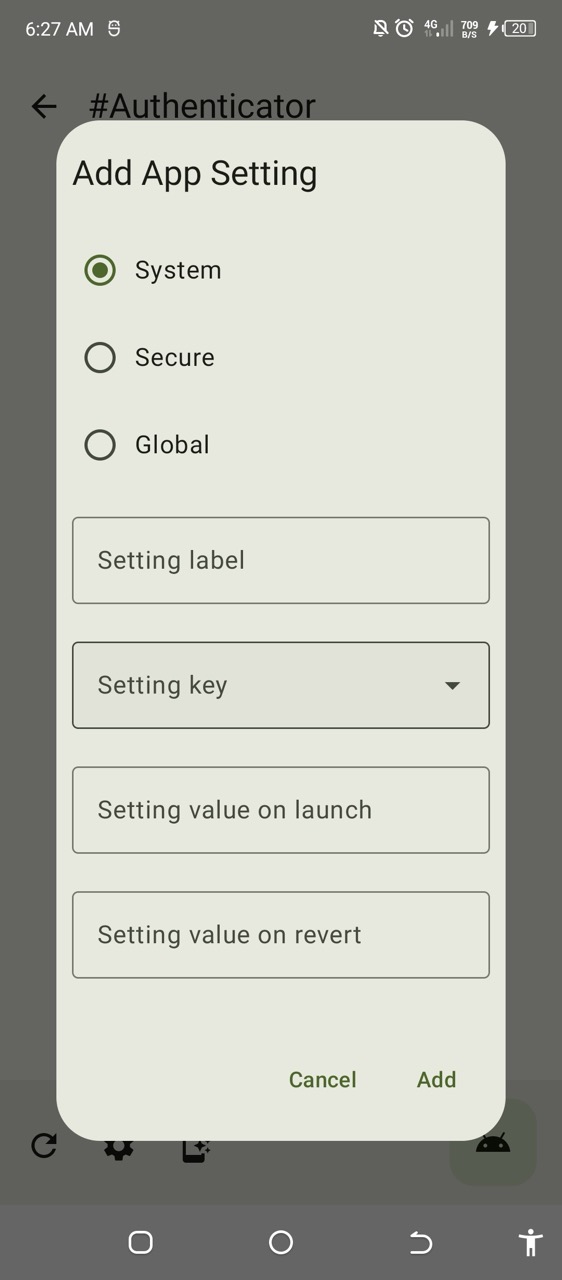Tap the Android robot floating button
Image resolution: width=562 pixels, height=1280 pixels.
(x=493, y=1142)
